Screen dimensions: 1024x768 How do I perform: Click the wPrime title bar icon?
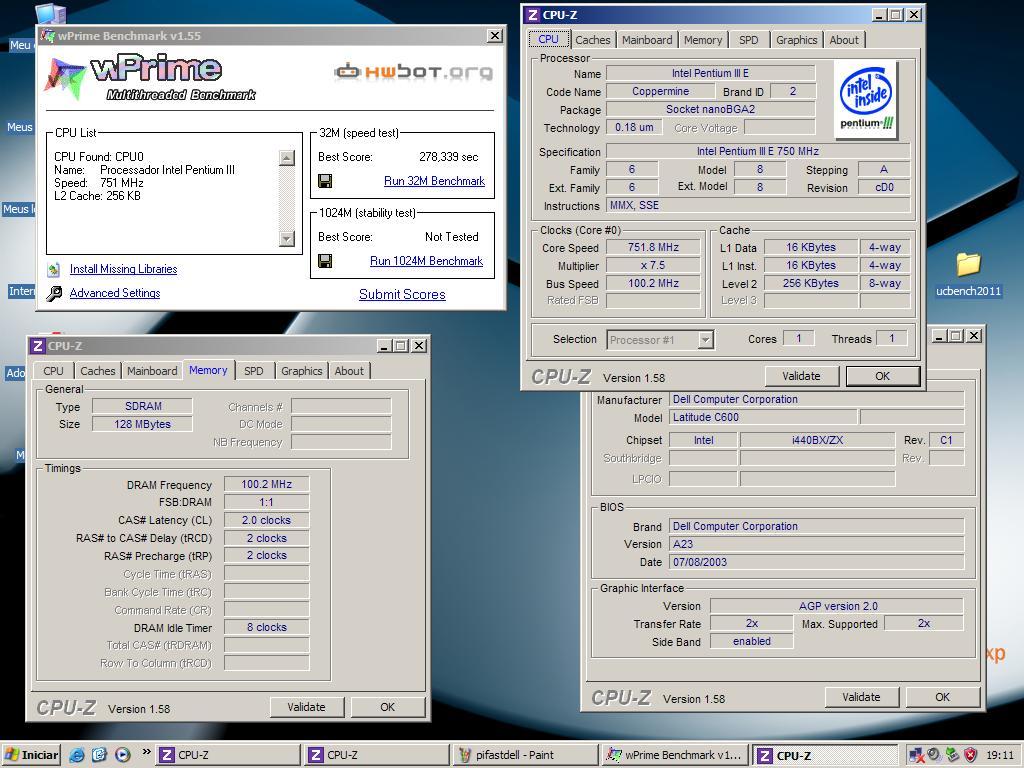(48, 36)
